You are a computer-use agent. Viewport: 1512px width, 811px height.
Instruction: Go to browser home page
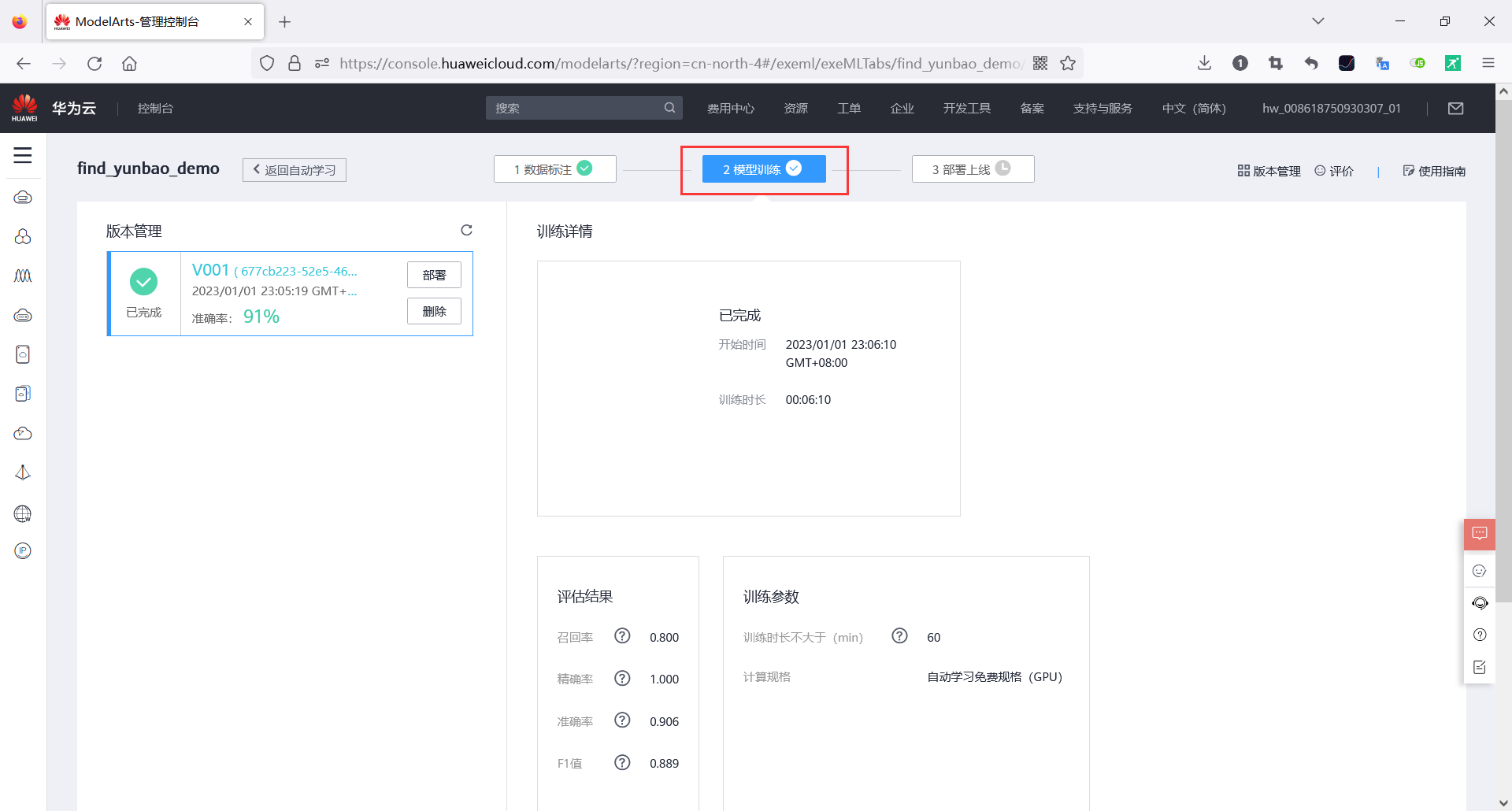[x=130, y=64]
